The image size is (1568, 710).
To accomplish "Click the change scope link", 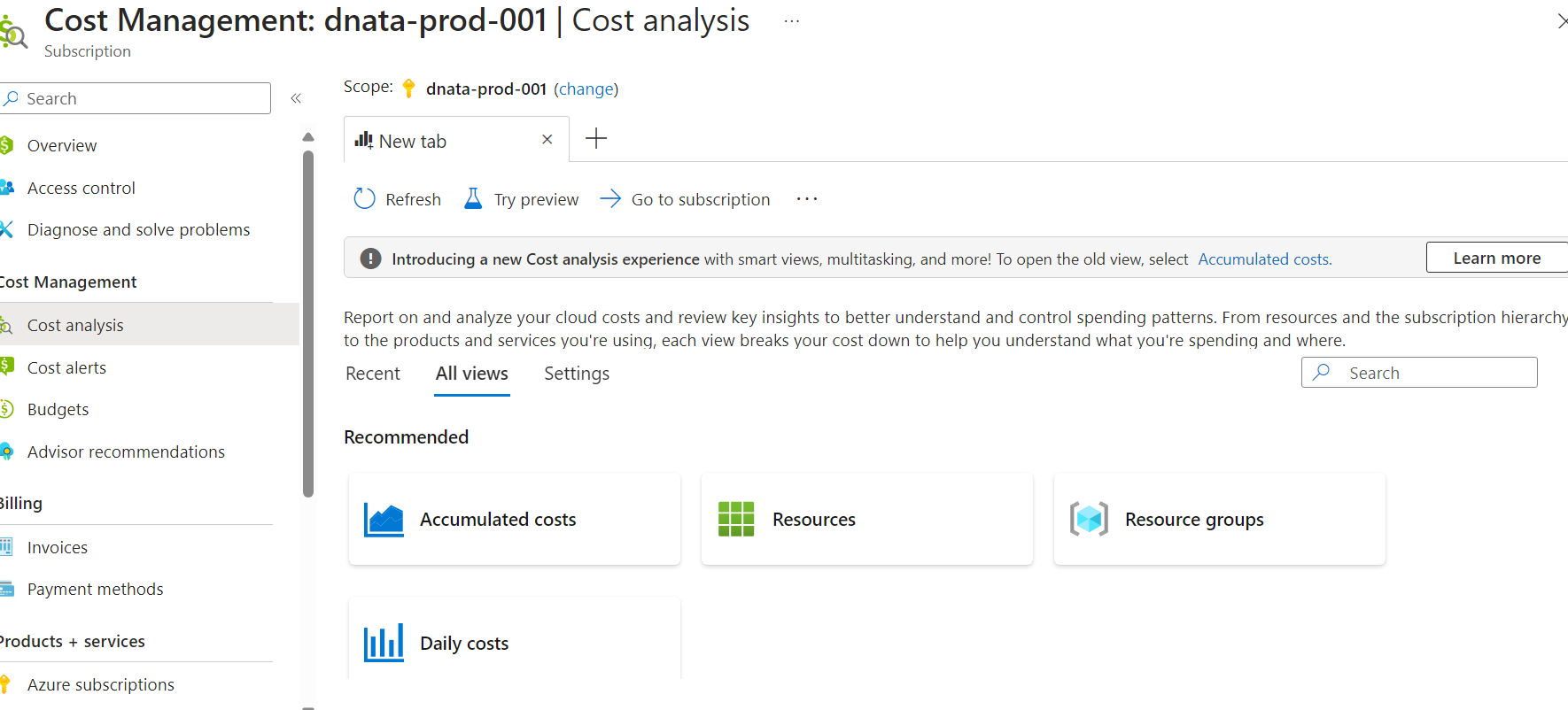I will [x=586, y=89].
